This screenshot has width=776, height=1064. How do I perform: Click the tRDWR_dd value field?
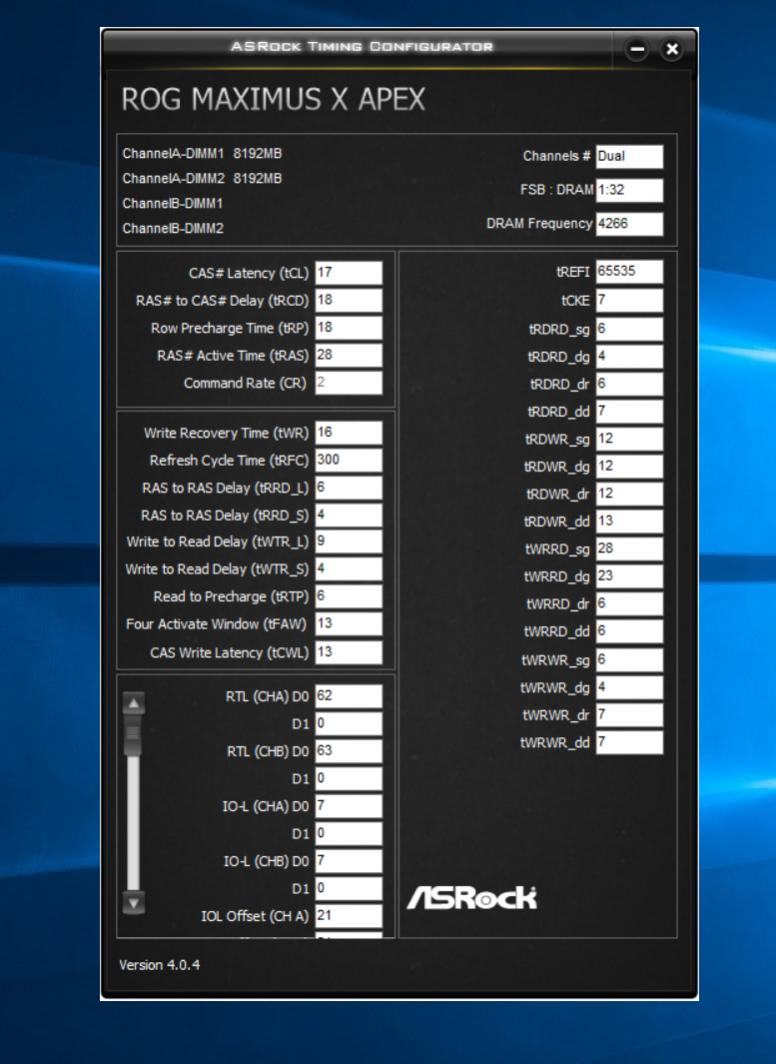tap(629, 521)
